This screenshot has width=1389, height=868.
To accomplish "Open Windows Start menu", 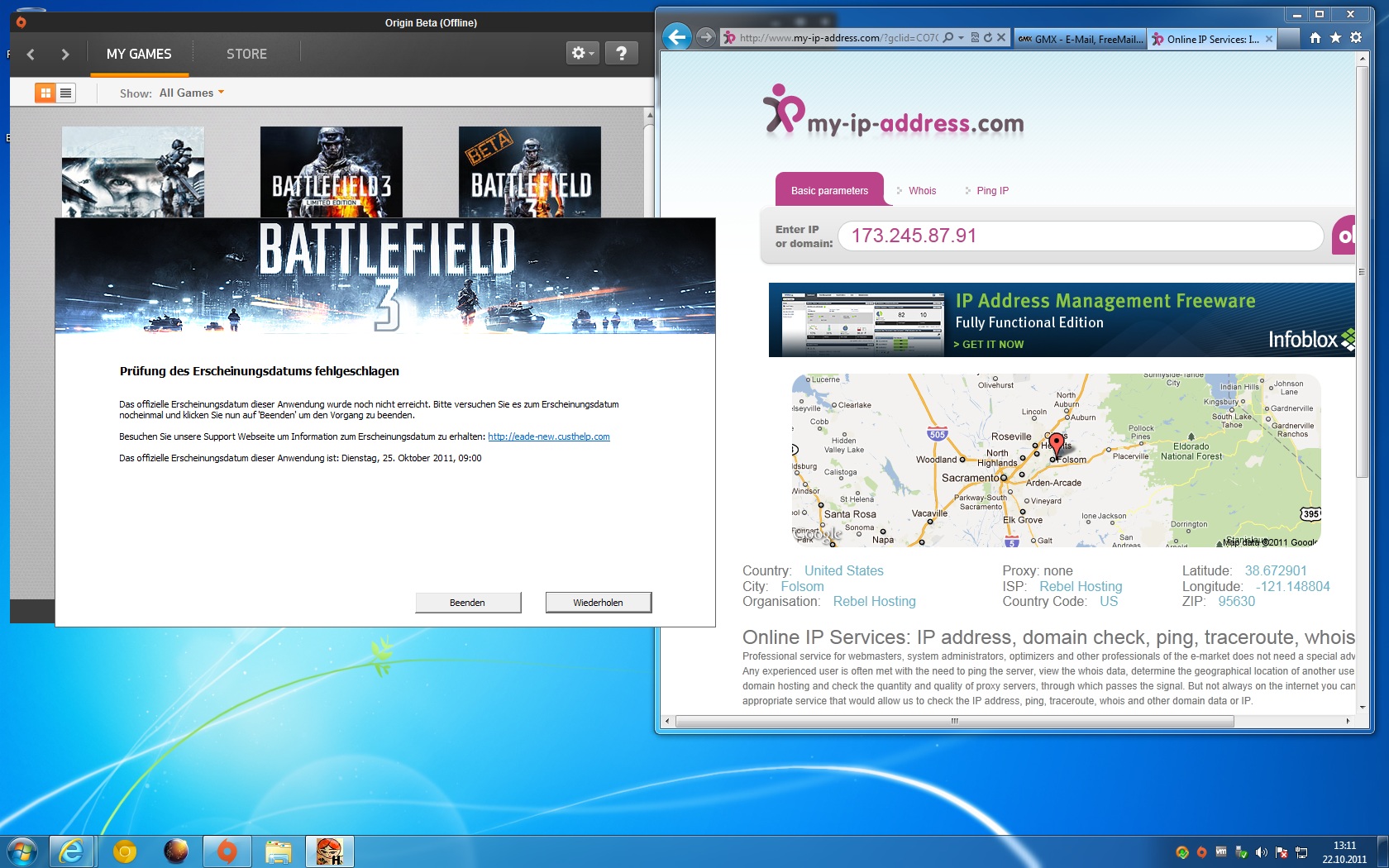I will click(22, 851).
